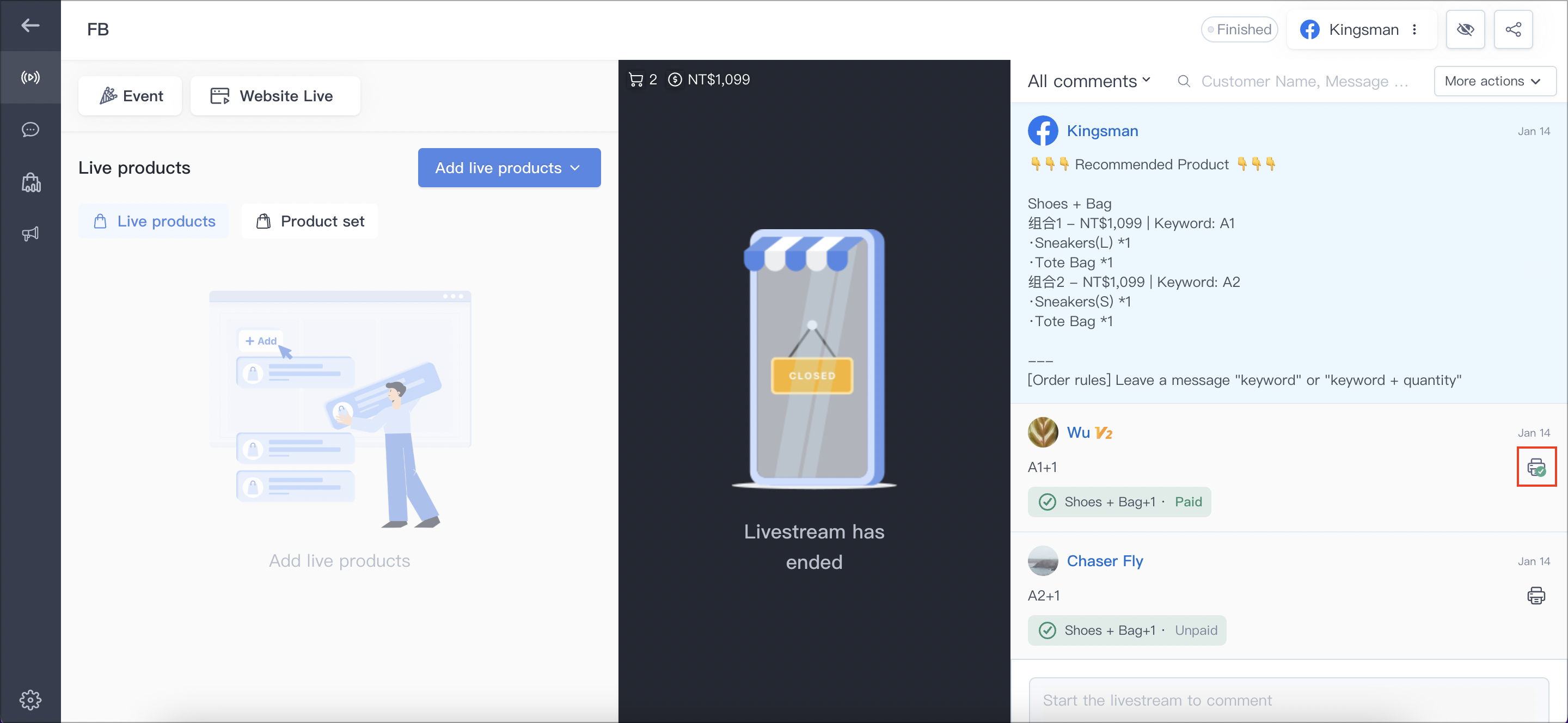The image size is (1568, 723).
Task: Open the chat messages sidebar icon
Action: 30,130
